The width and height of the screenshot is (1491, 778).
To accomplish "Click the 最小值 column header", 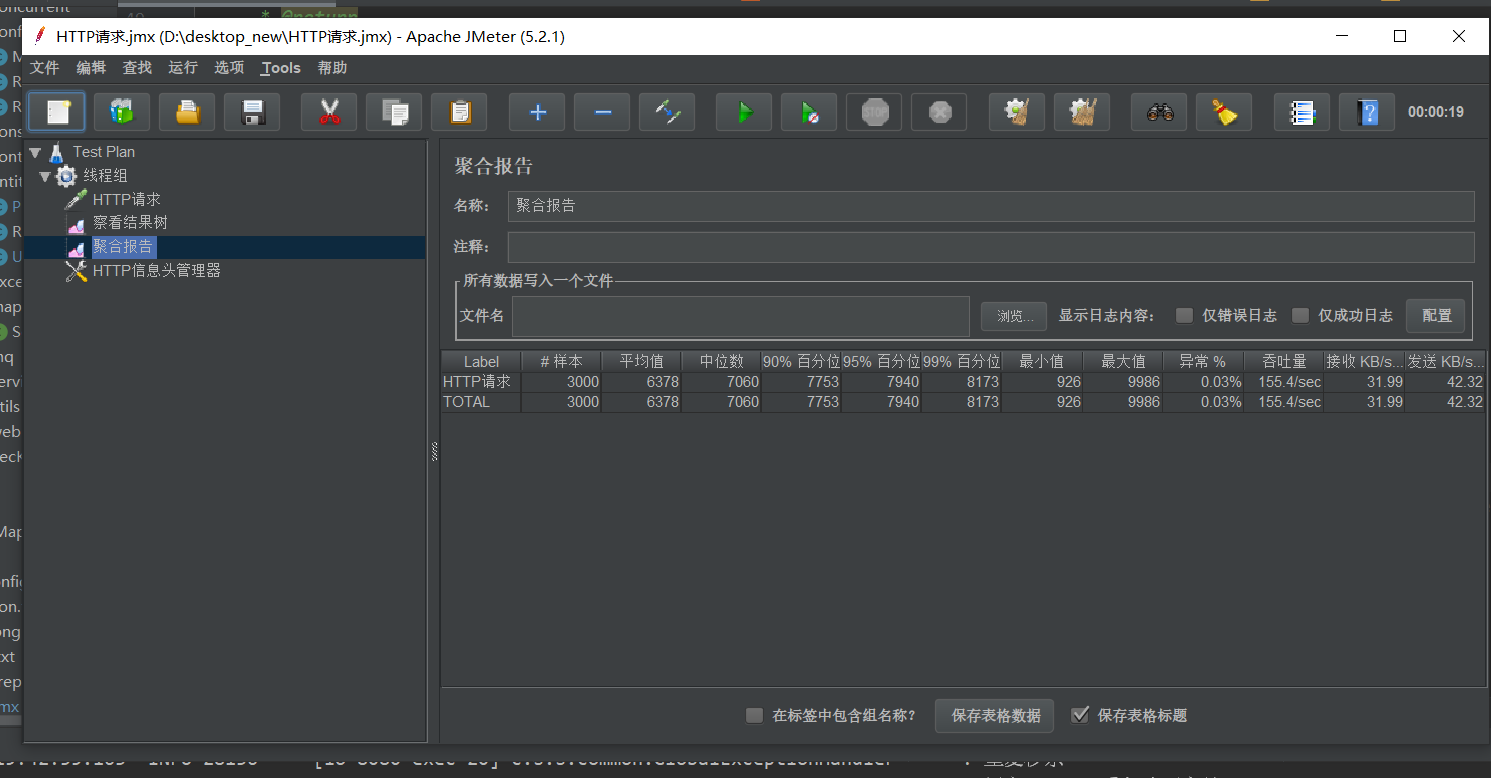I will tap(1041, 362).
